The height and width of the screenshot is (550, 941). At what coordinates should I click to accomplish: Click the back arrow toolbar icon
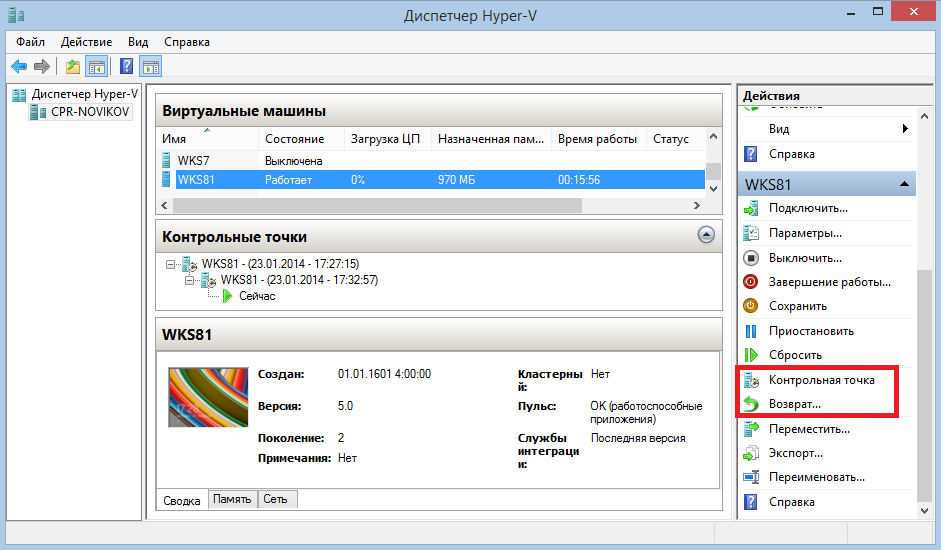tap(19, 67)
